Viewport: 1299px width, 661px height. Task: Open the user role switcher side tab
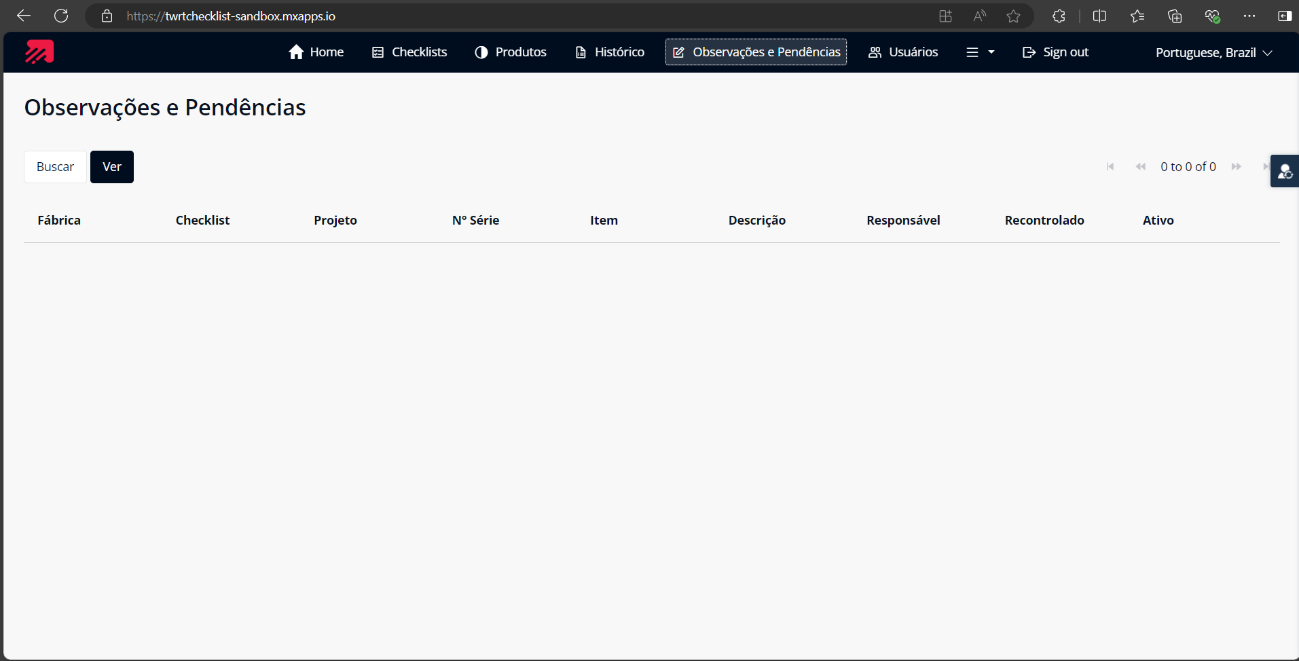click(x=1285, y=171)
